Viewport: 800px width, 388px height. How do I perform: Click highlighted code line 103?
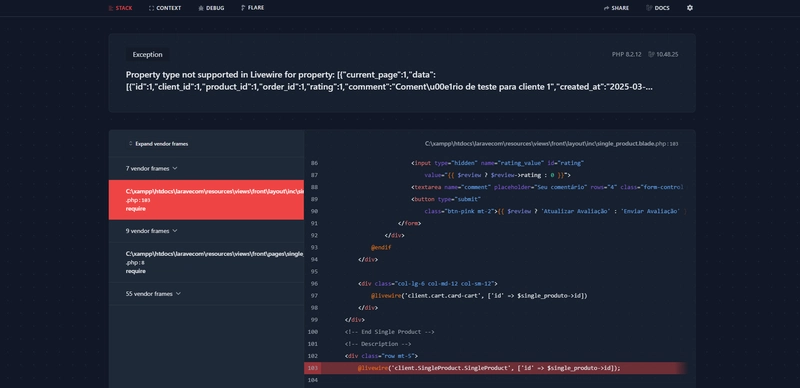point(495,368)
